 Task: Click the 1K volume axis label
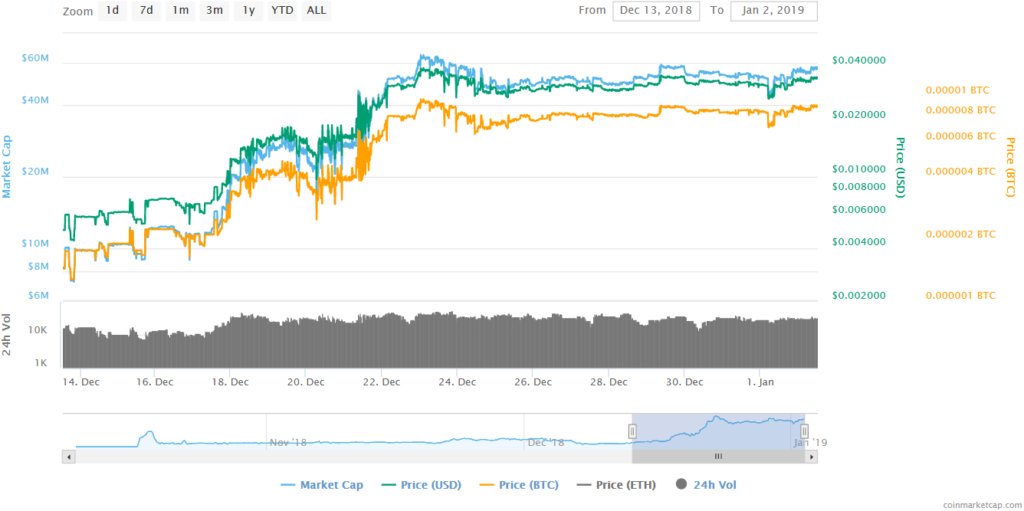click(x=41, y=363)
